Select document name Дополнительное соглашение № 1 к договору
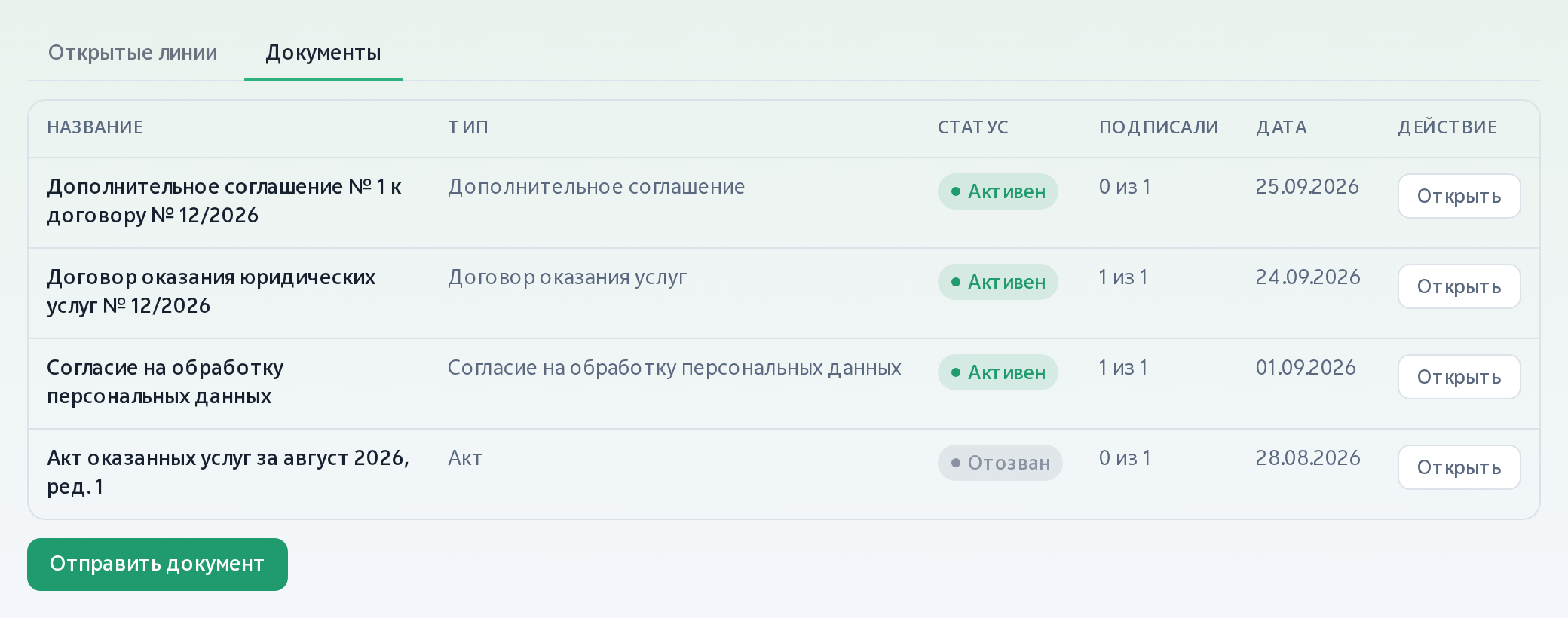 click(225, 201)
